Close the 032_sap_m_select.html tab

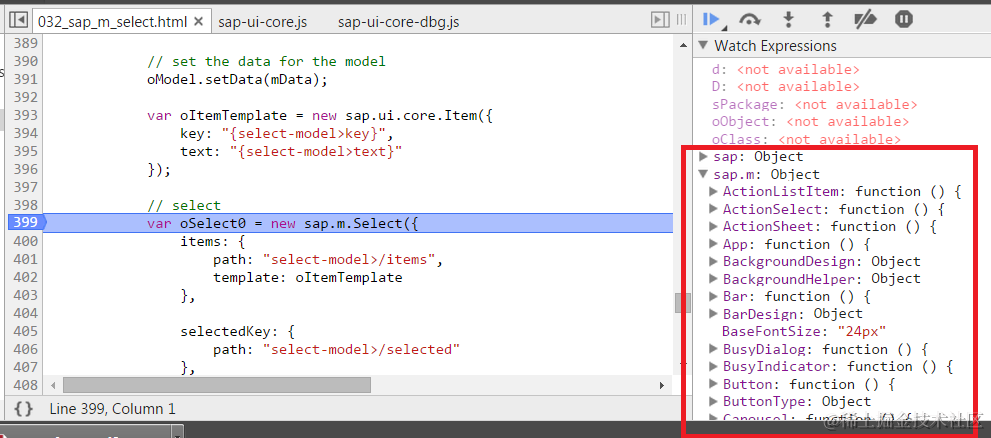[x=198, y=22]
